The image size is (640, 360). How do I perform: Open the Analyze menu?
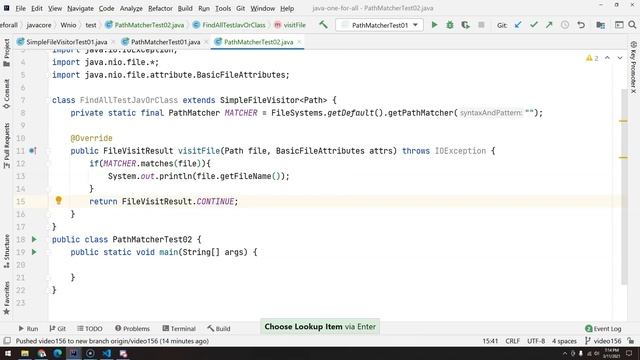click(x=131, y=8)
